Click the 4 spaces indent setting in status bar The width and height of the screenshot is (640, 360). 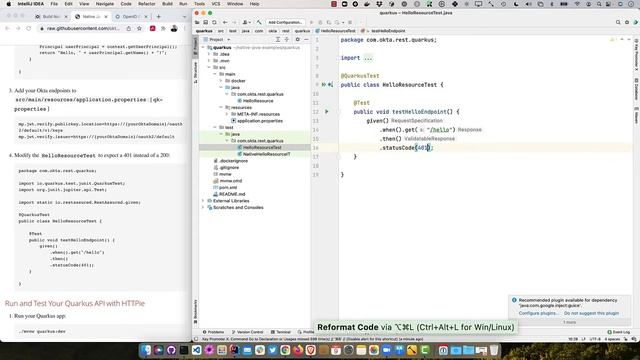coord(612,339)
